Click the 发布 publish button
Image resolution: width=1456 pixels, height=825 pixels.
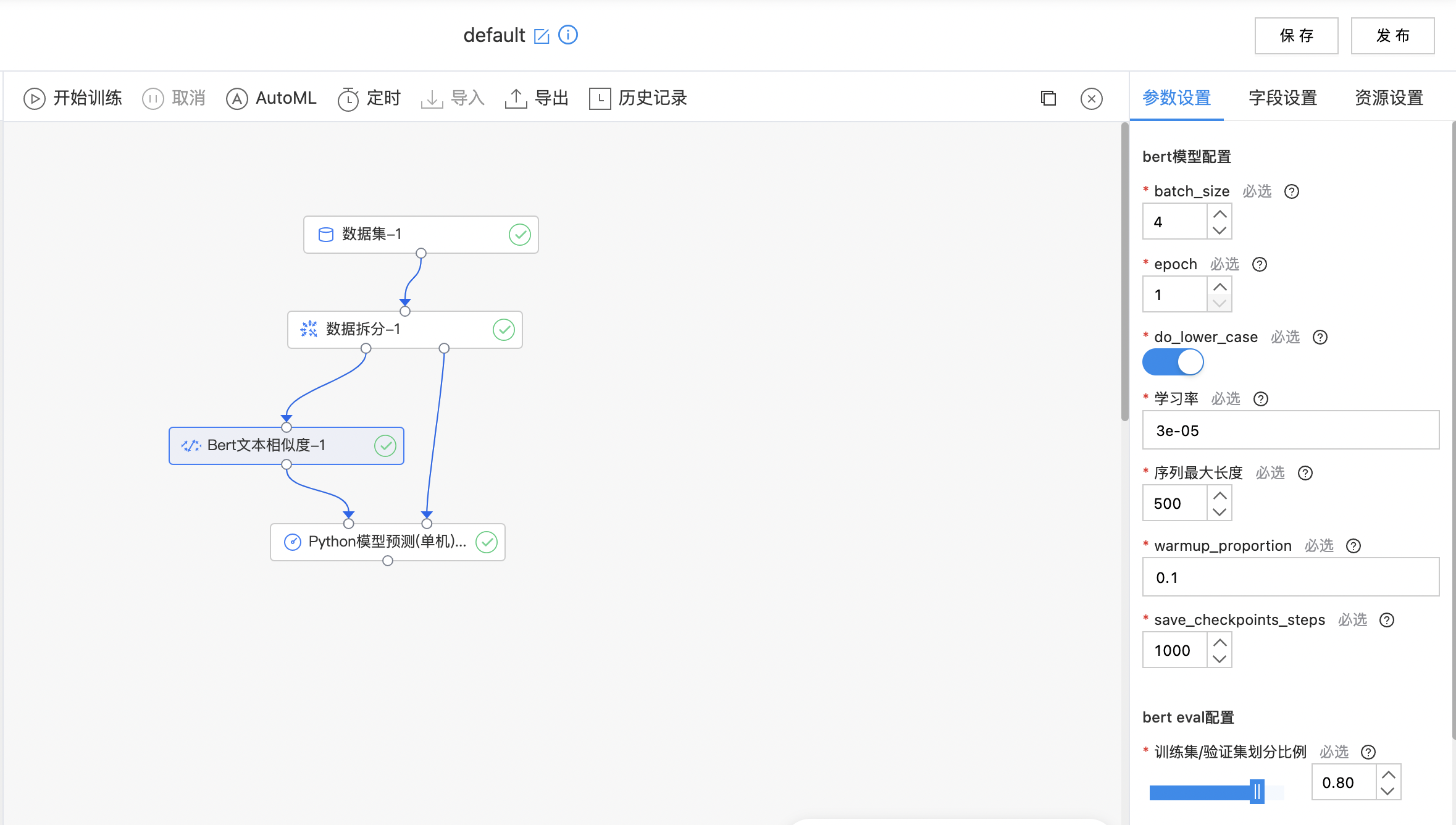pyautogui.click(x=1392, y=36)
